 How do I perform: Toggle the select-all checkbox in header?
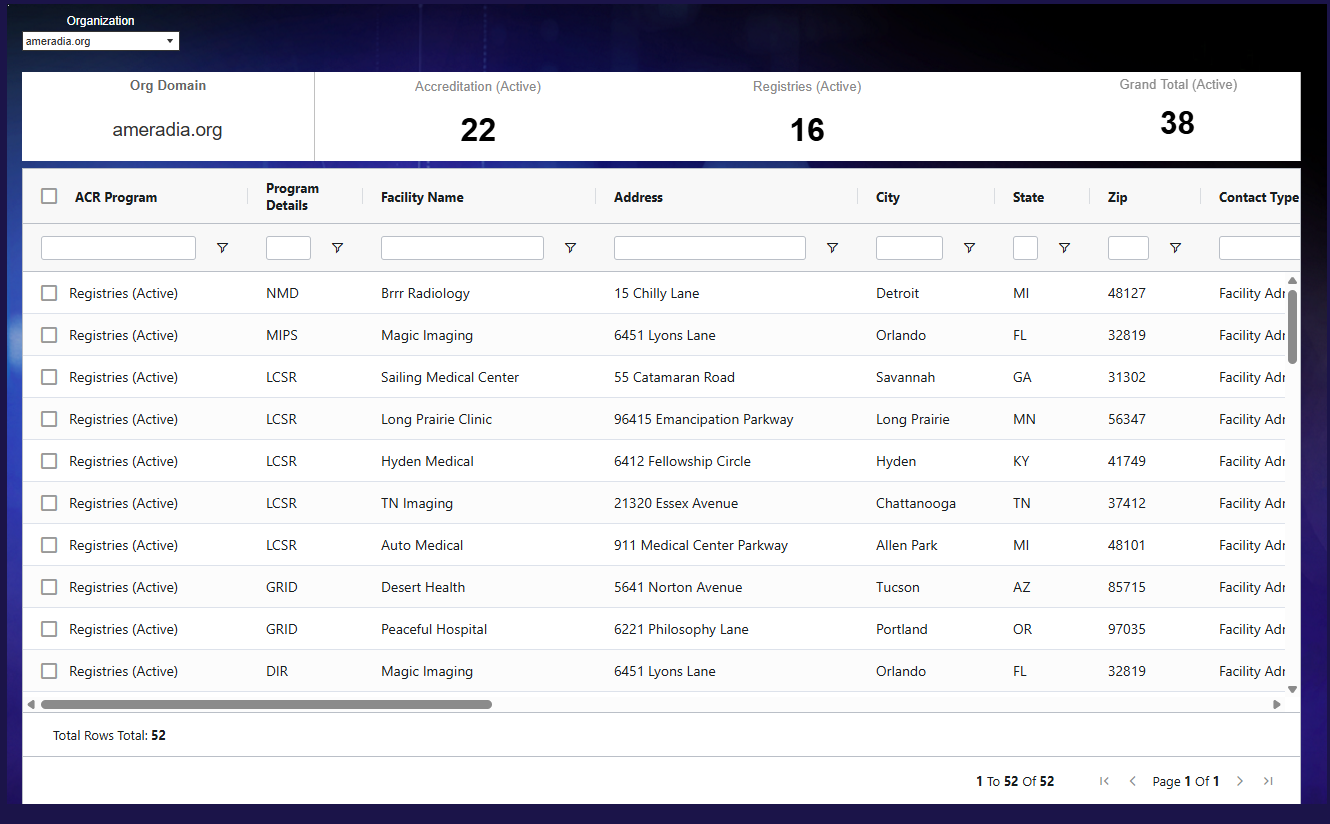coord(49,196)
